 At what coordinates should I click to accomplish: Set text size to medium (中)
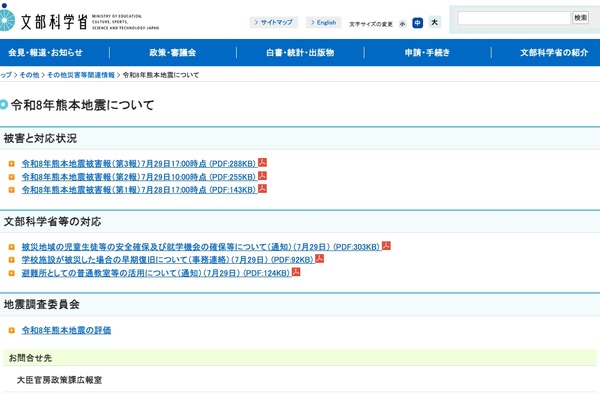tap(417, 23)
